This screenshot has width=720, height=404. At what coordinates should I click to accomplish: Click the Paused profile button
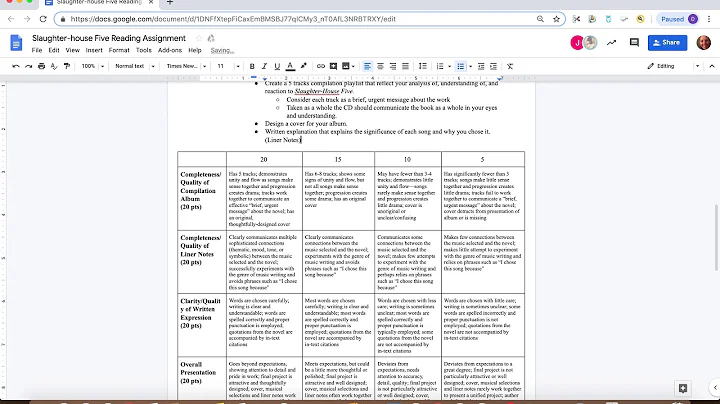[679, 19]
